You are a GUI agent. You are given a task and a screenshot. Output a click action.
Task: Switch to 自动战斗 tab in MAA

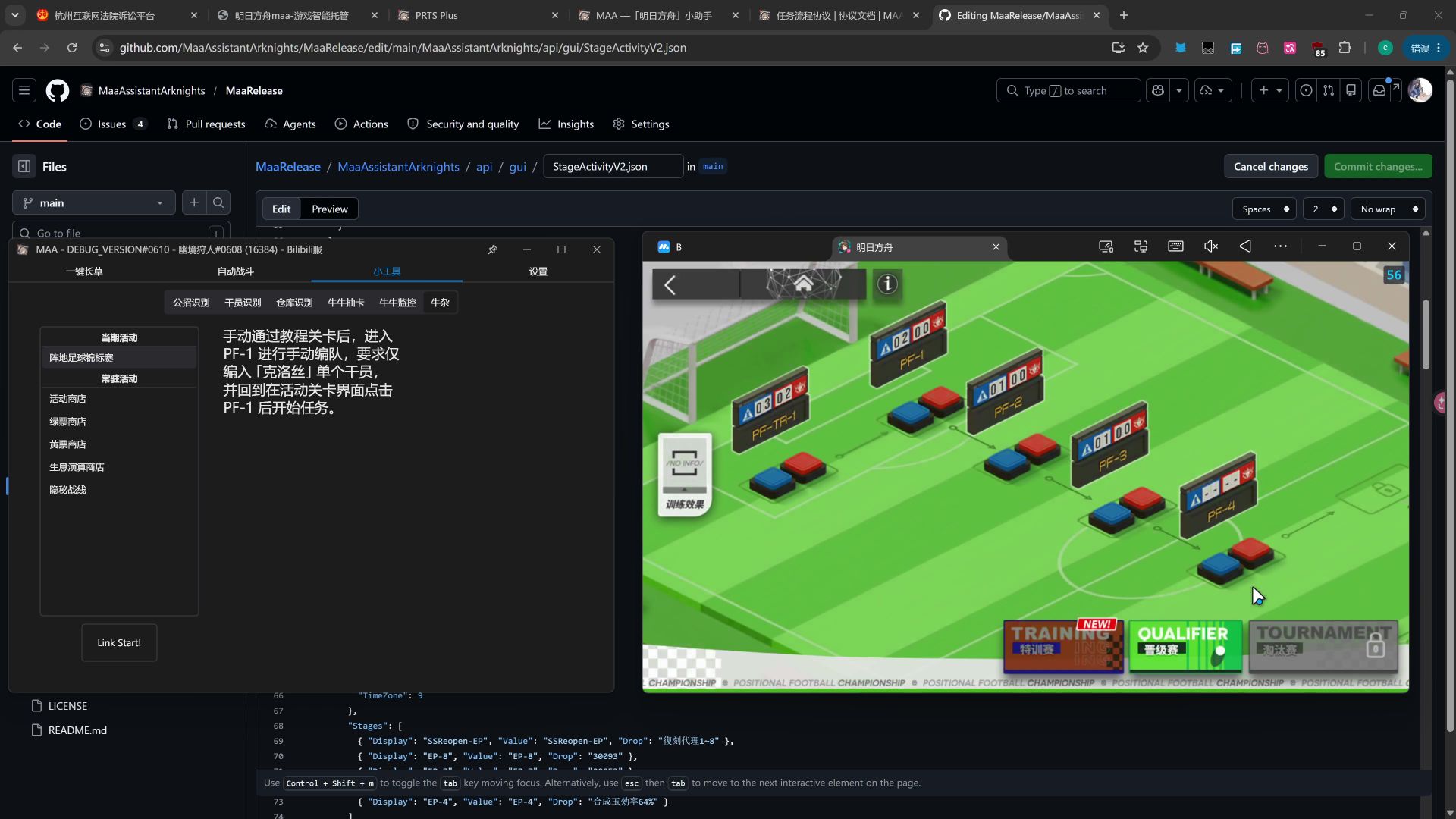[x=236, y=271]
